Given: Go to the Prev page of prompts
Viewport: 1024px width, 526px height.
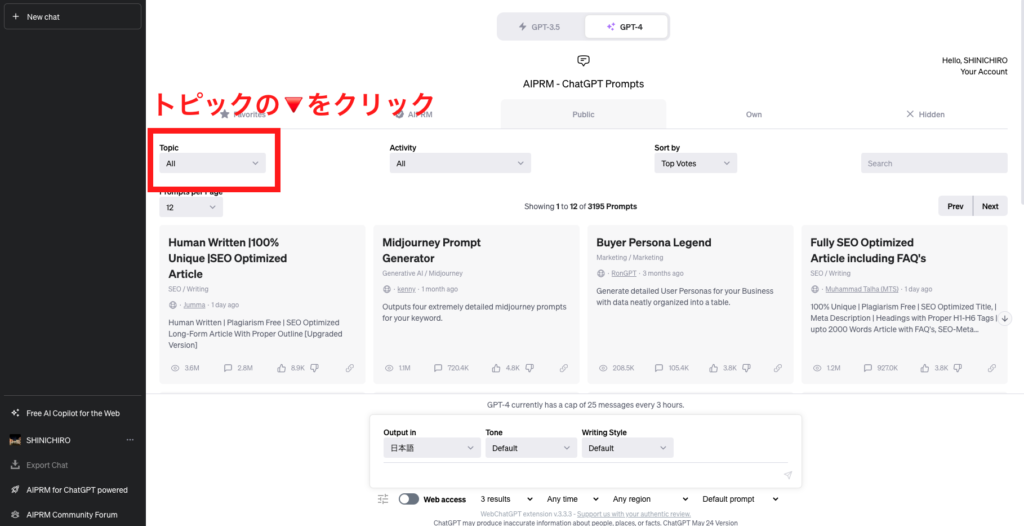Looking at the screenshot, I should click(x=955, y=206).
